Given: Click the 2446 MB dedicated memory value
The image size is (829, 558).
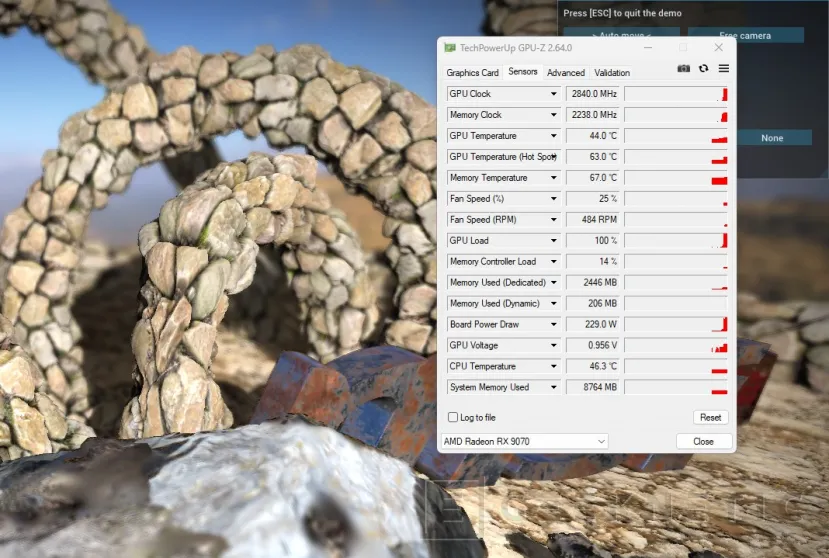Looking at the screenshot, I should click(593, 282).
